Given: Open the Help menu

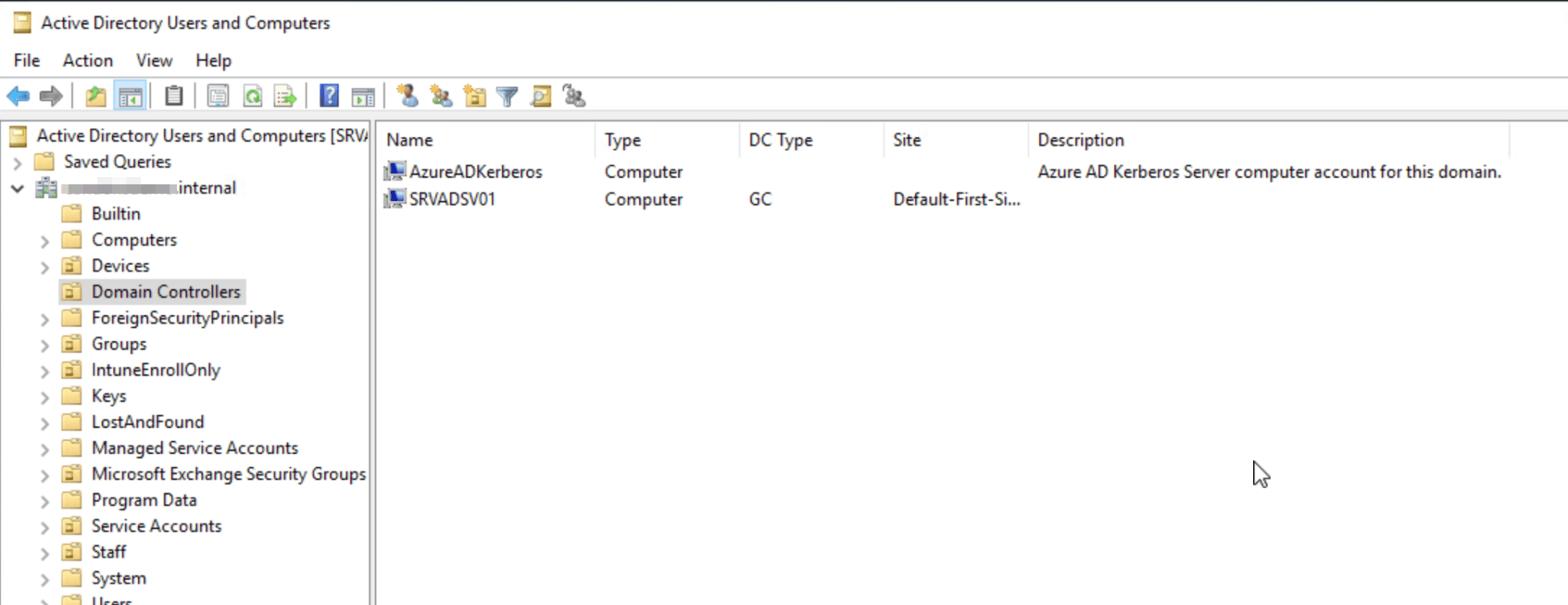Looking at the screenshot, I should click(x=213, y=61).
